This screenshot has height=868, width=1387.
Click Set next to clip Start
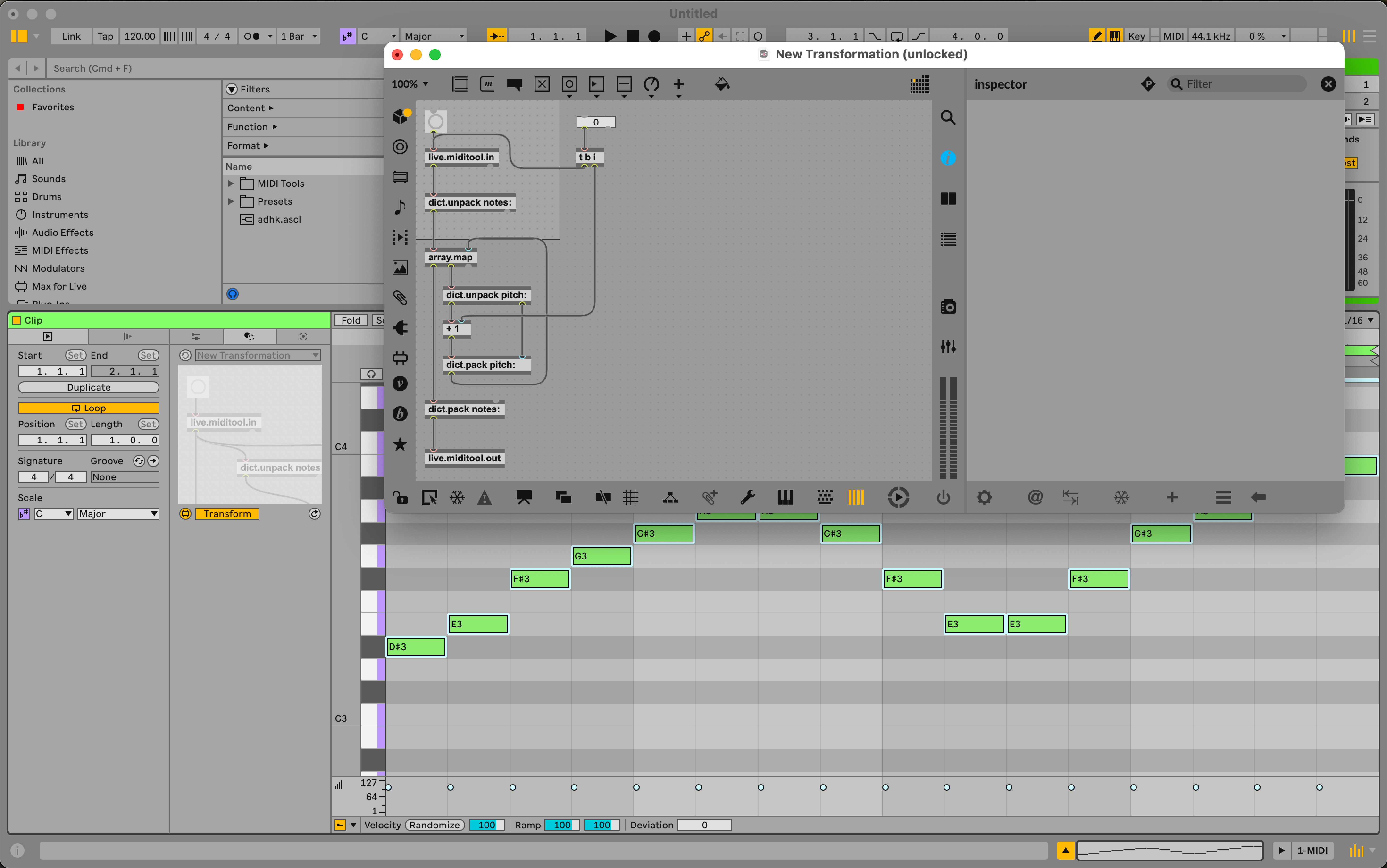[x=75, y=355]
